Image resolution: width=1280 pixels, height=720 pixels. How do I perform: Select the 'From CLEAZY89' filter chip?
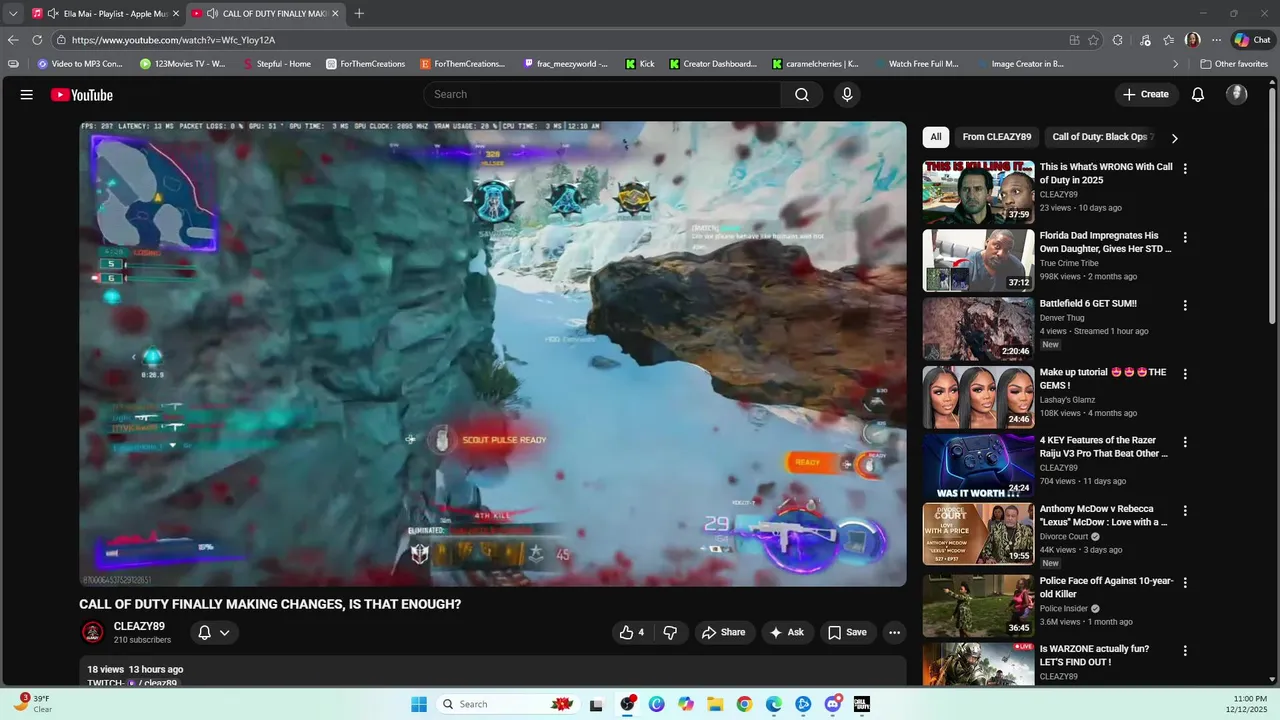coord(996,137)
